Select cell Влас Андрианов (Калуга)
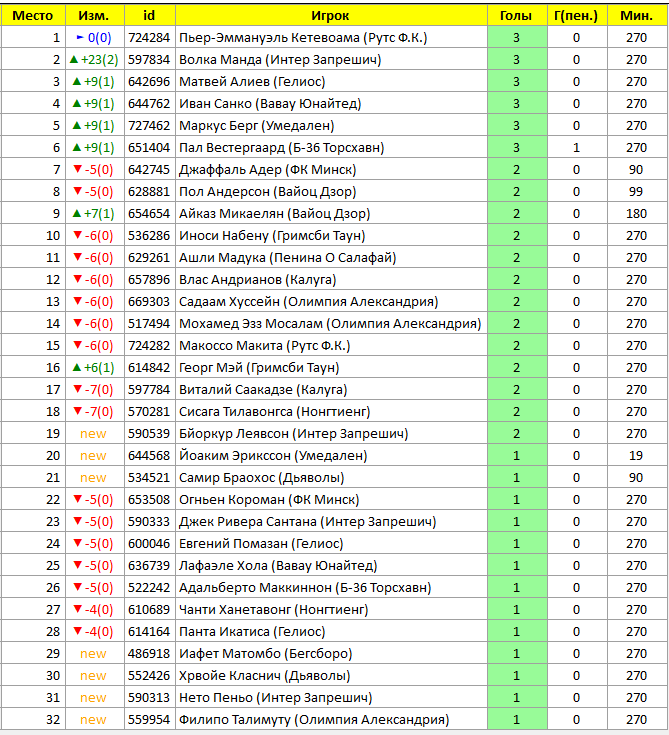Image resolution: width=669 pixels, height=735 pixels. point(331,280)
